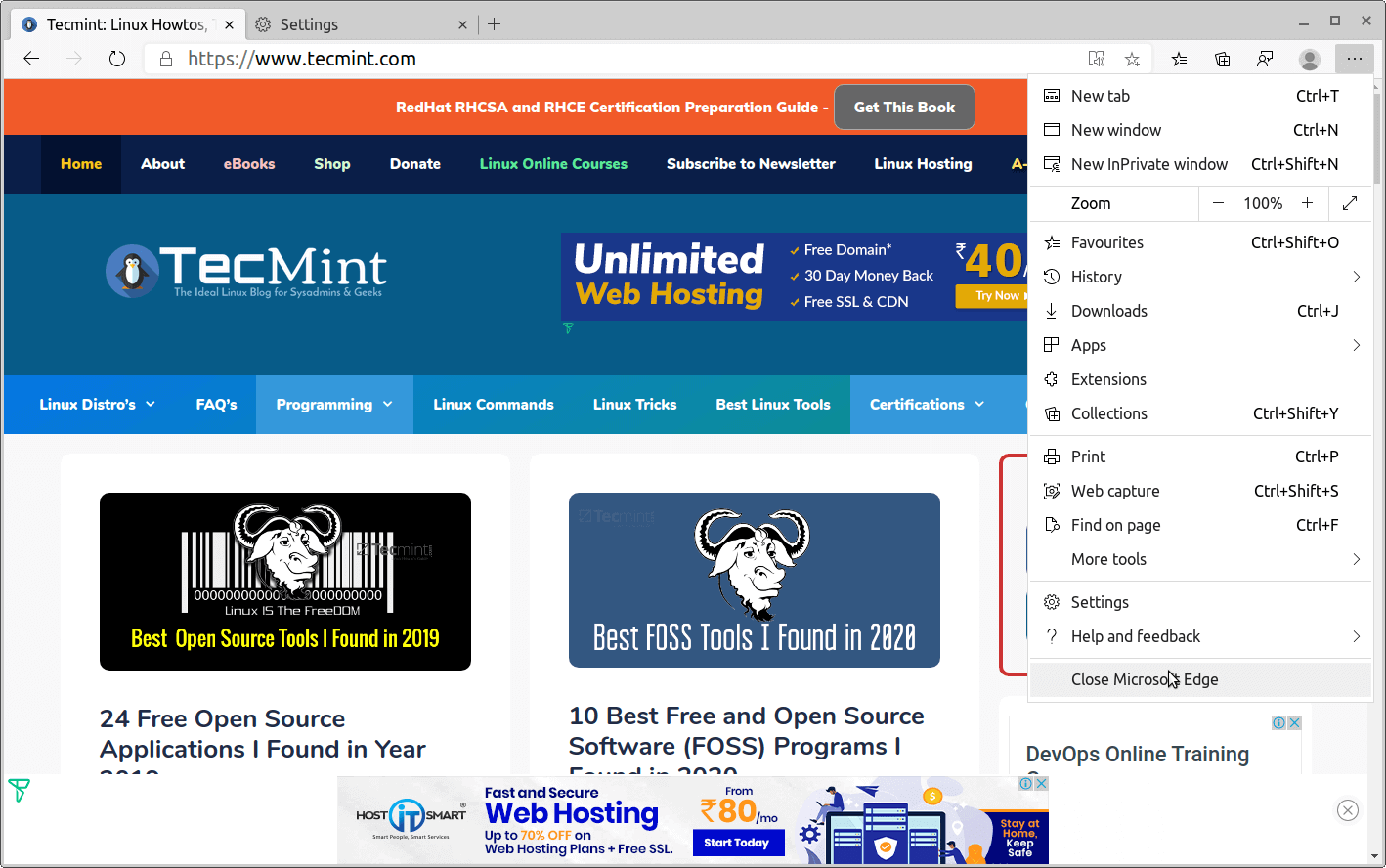This screenshot has width=1386, height=868.
Task: Click the address bar URL field
Action: click(x=626, y=59)
